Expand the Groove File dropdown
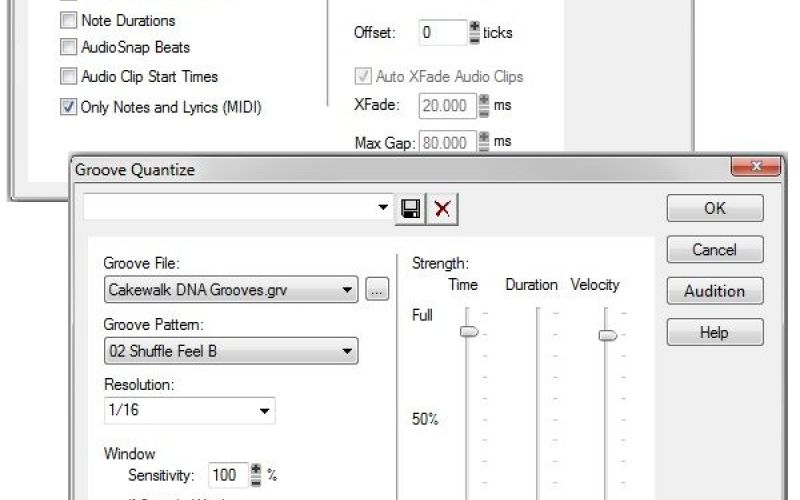 click(x=347, y=291)
